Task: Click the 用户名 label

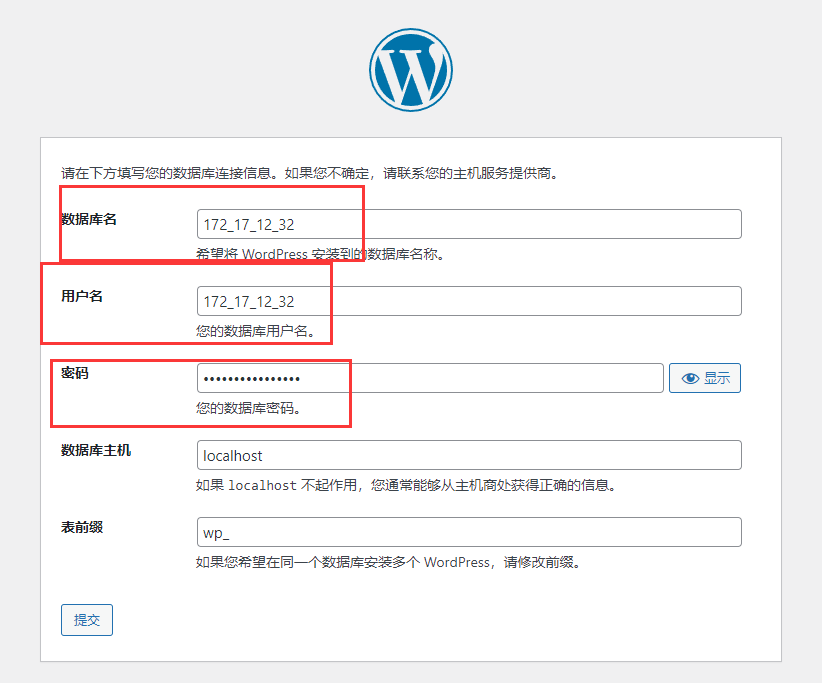Action: [82, 296]
